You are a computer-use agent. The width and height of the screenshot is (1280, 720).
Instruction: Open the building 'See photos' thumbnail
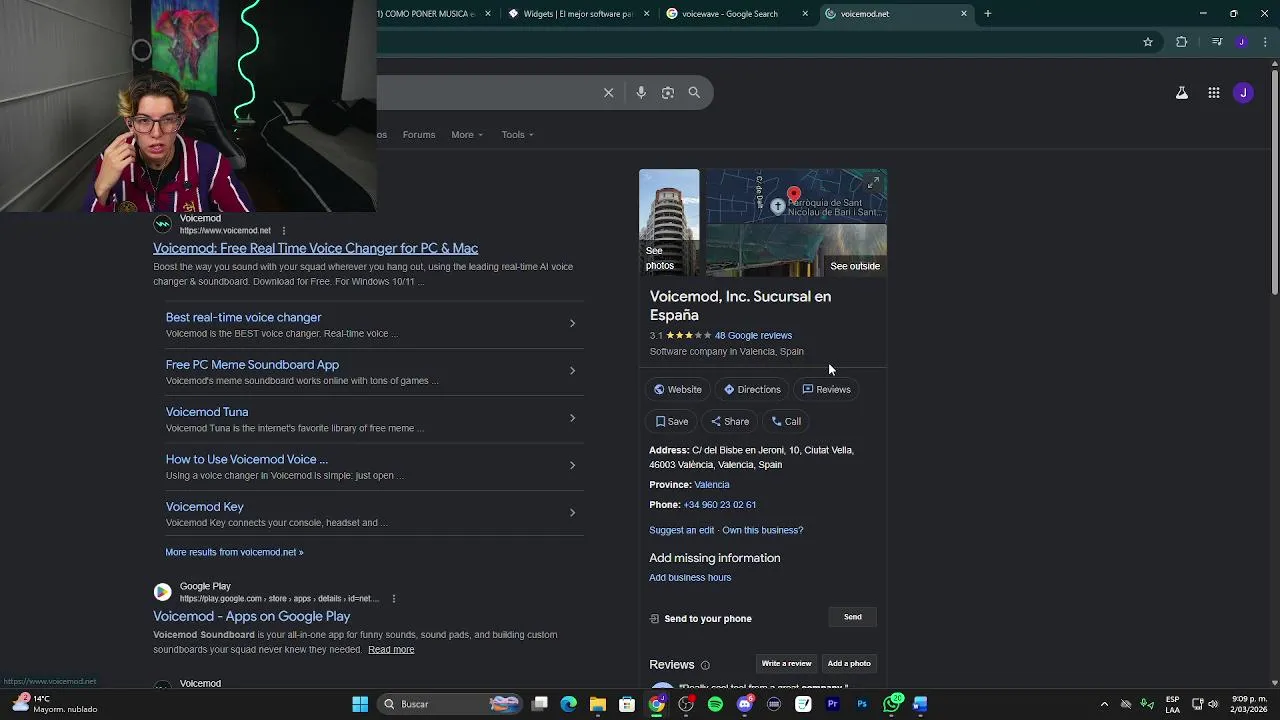tap(669, 222)
